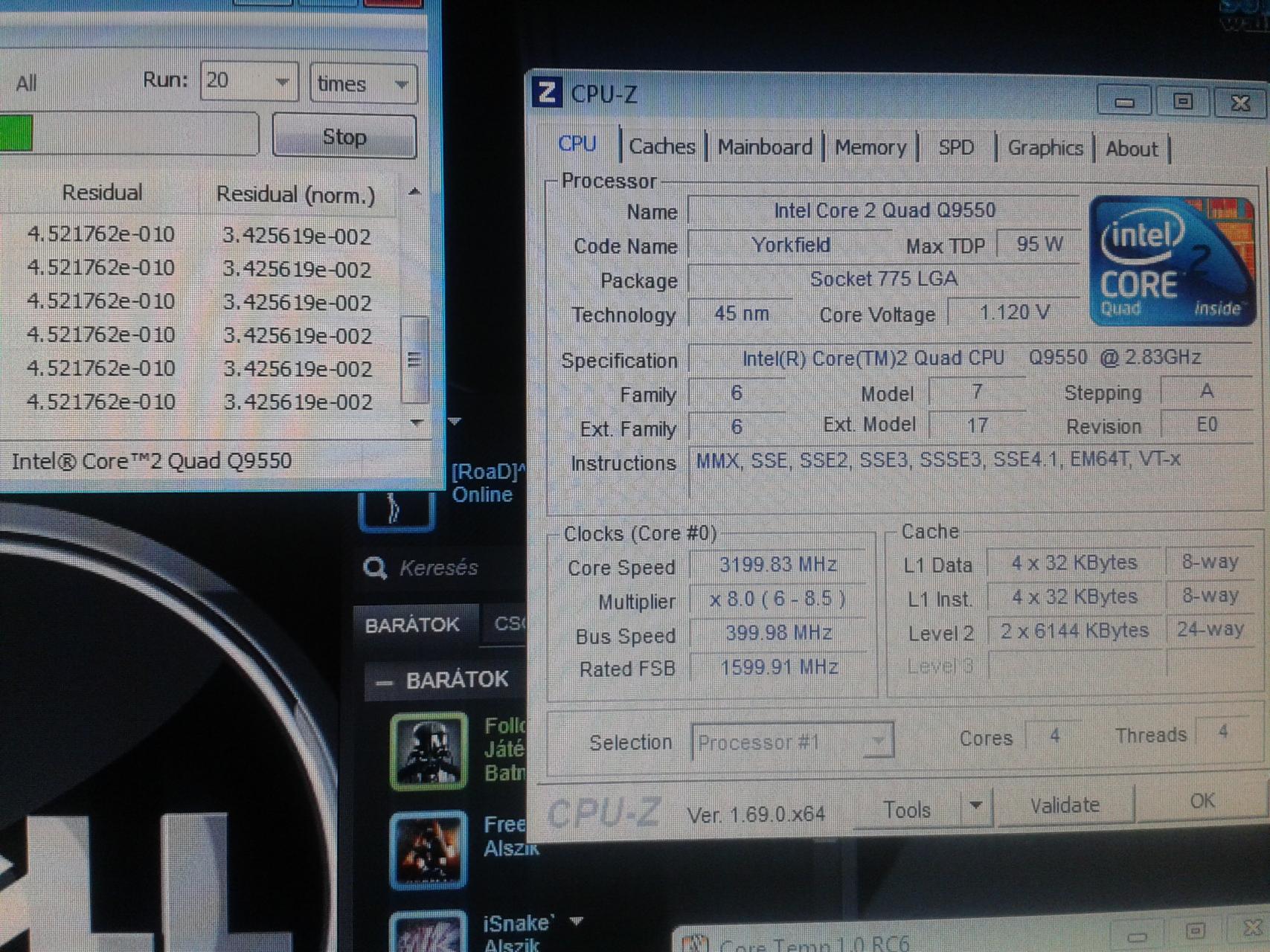The height and width of the screenshot is (952, 1270).
Task: Click the results list scroll up arrow
Action: click(415, 193)
